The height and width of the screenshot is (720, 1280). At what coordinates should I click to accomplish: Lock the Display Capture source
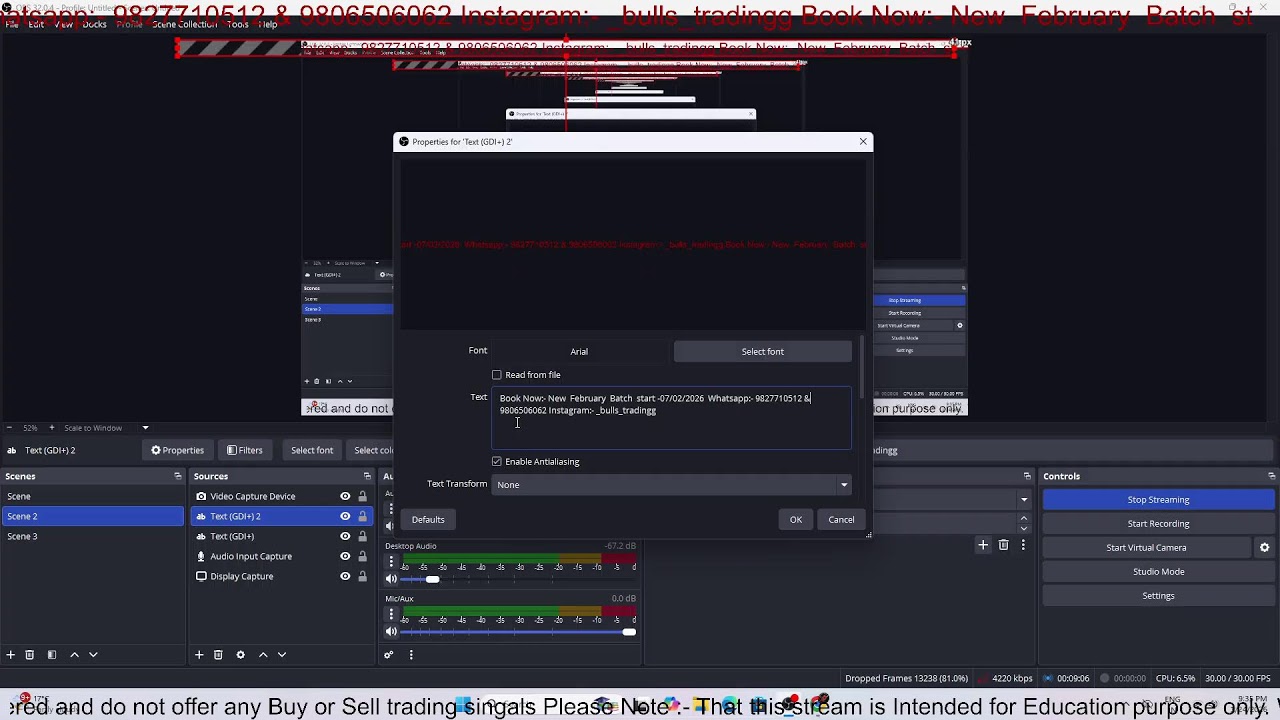tap(362, 576)
